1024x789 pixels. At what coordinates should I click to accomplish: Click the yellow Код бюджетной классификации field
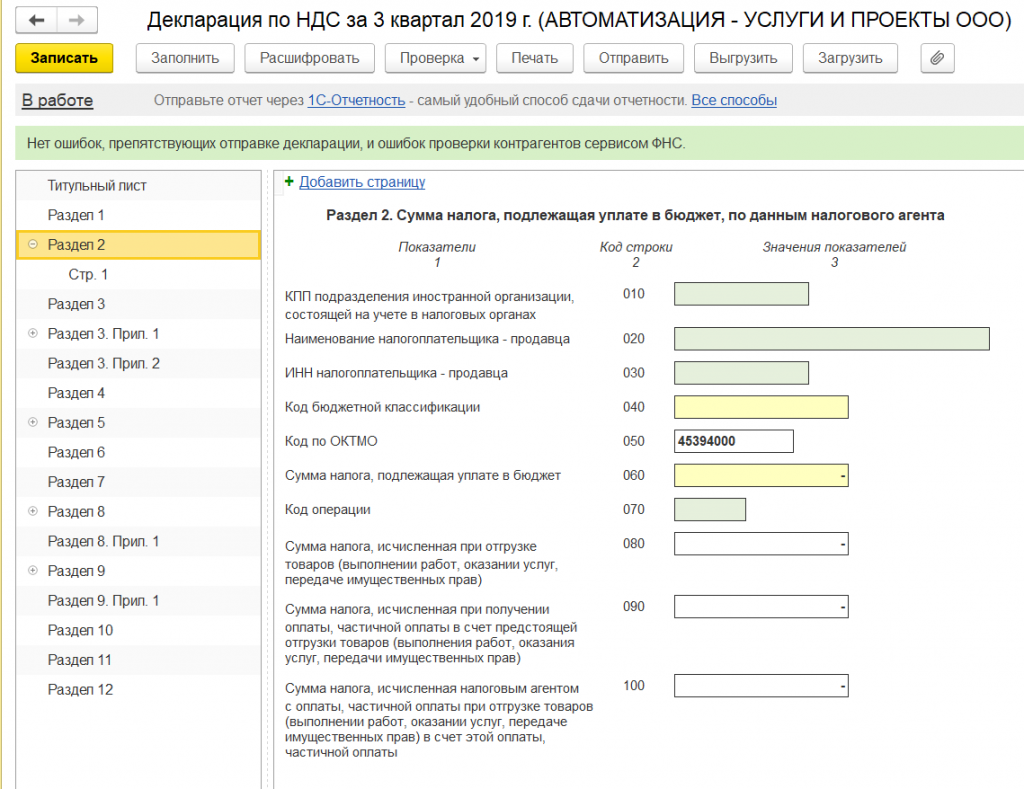click(761, 407)
